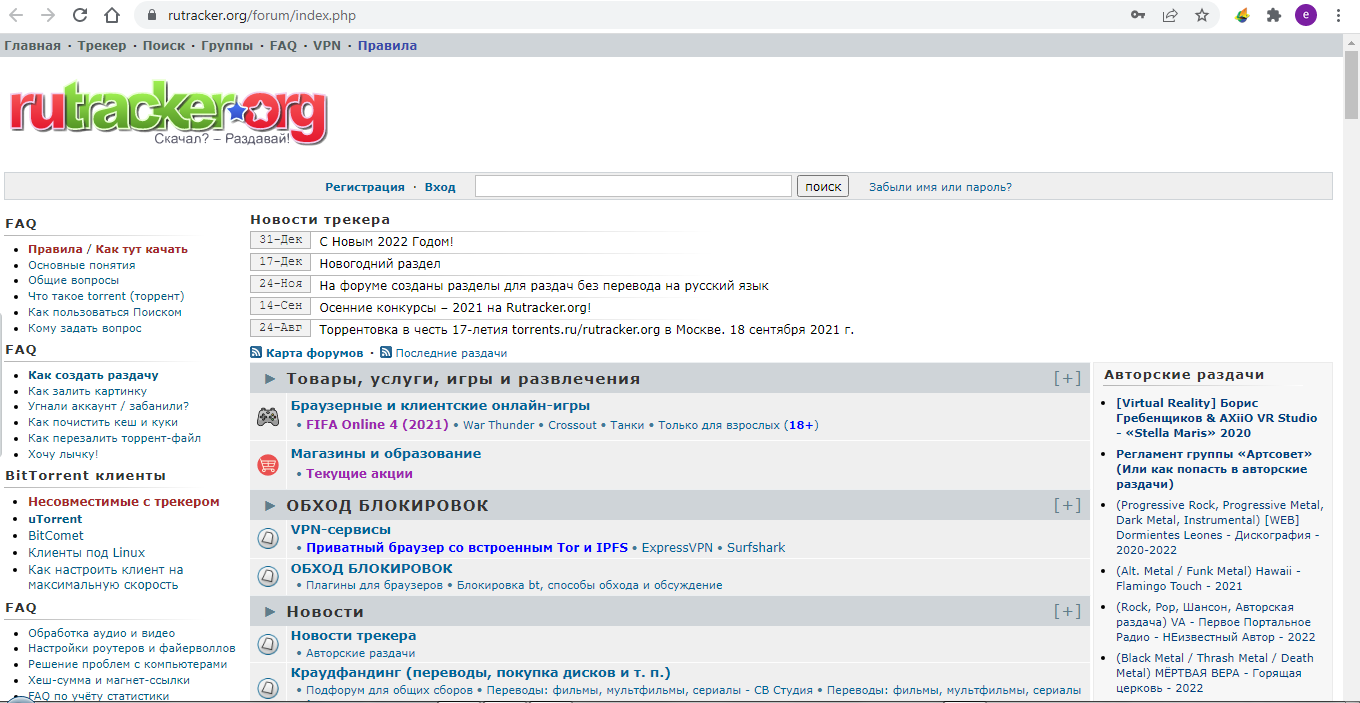
Task: Open Хочу лычку! FAQ link
Action: coord(63,454)
